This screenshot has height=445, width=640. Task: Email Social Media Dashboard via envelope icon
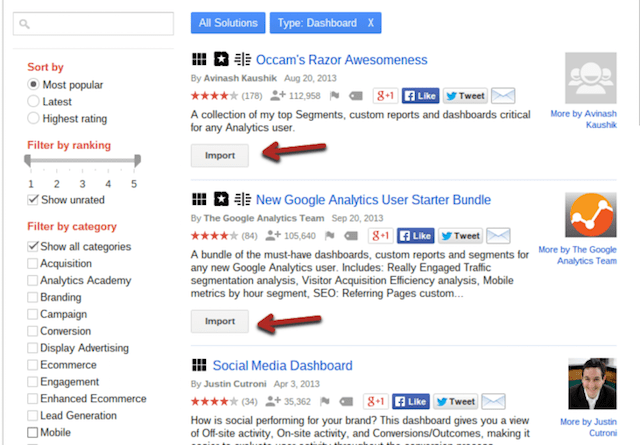tap(493, 401)
